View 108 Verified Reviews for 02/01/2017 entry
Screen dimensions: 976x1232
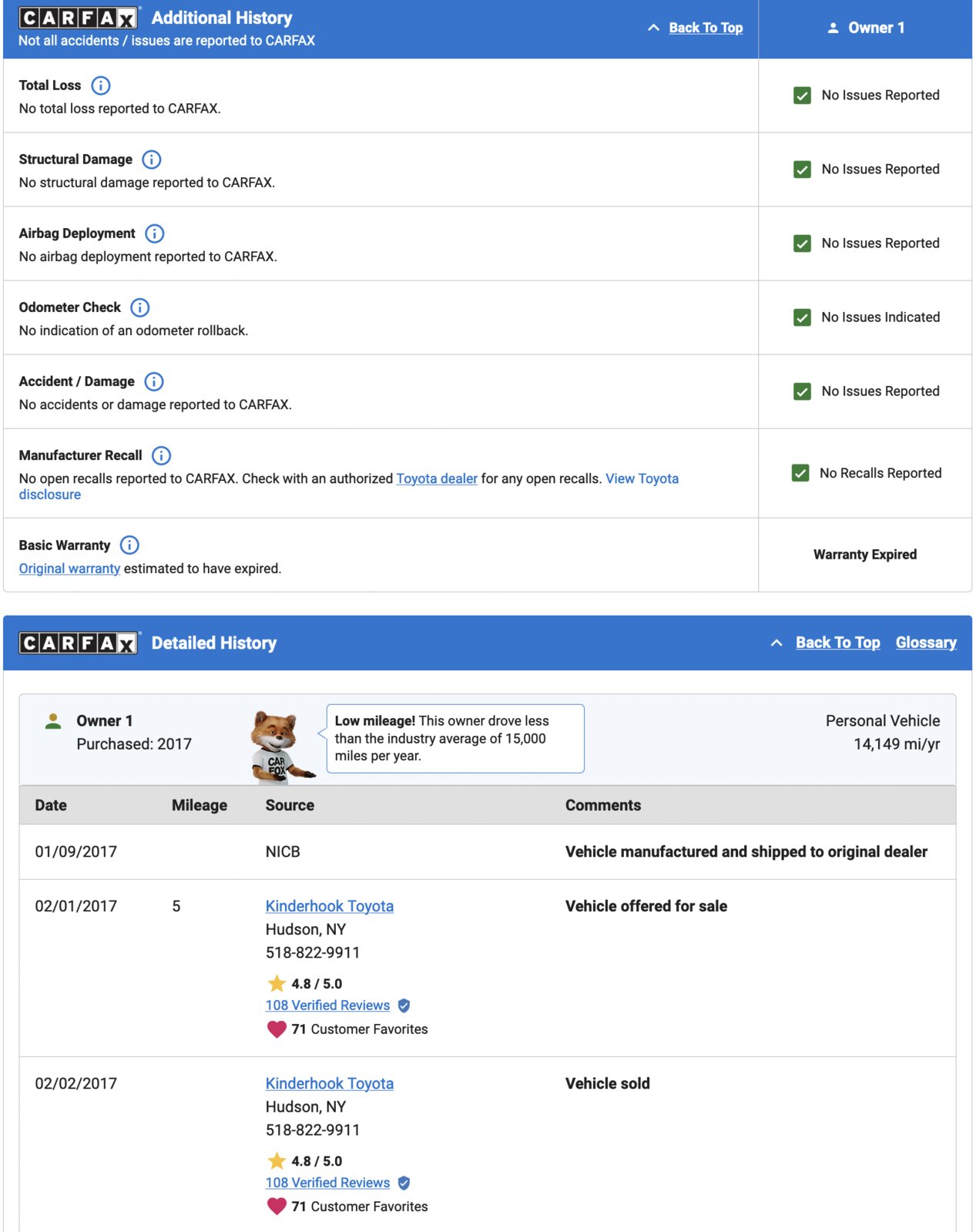[x=327, y=1005]
